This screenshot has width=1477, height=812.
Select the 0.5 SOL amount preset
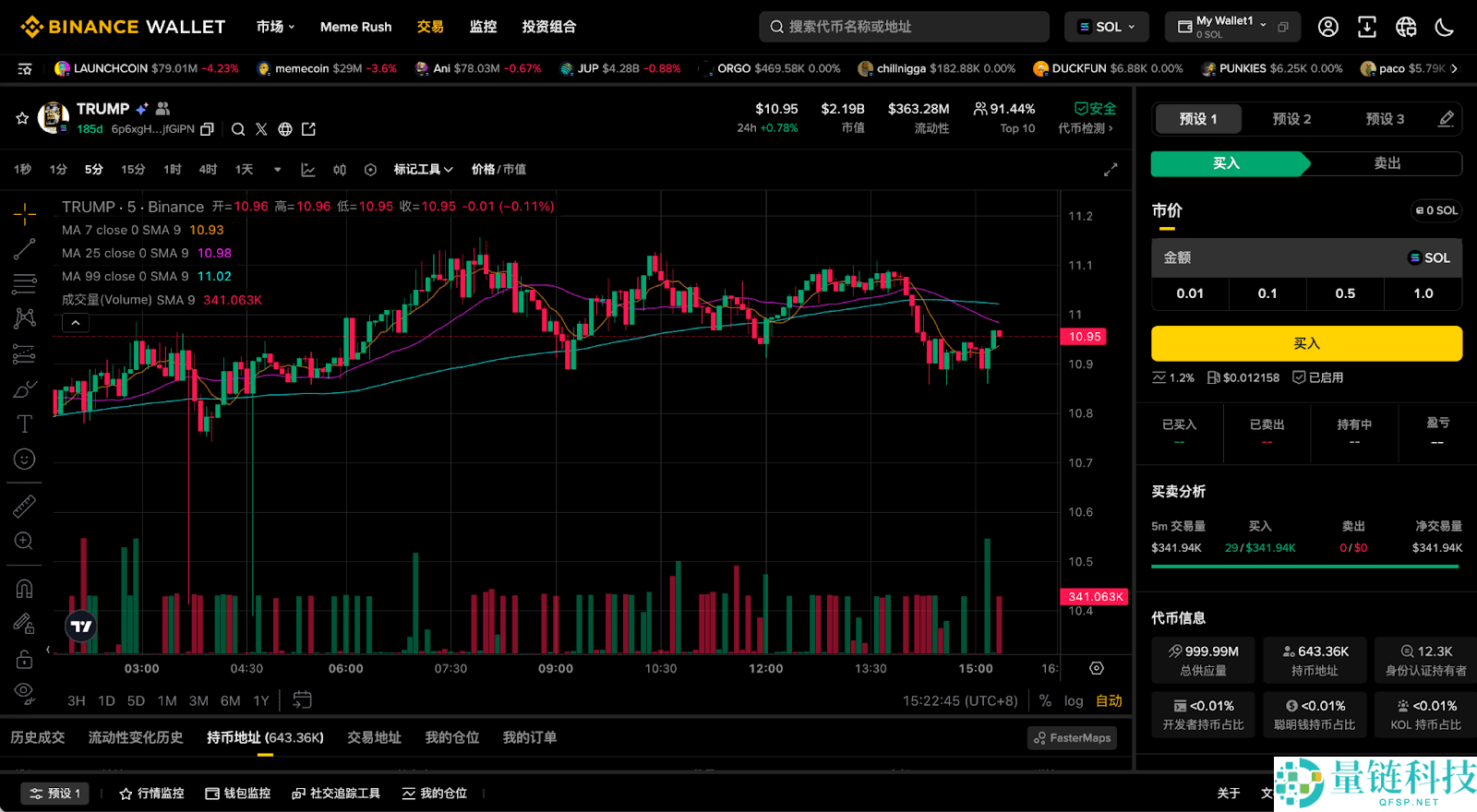(1345, 293)
